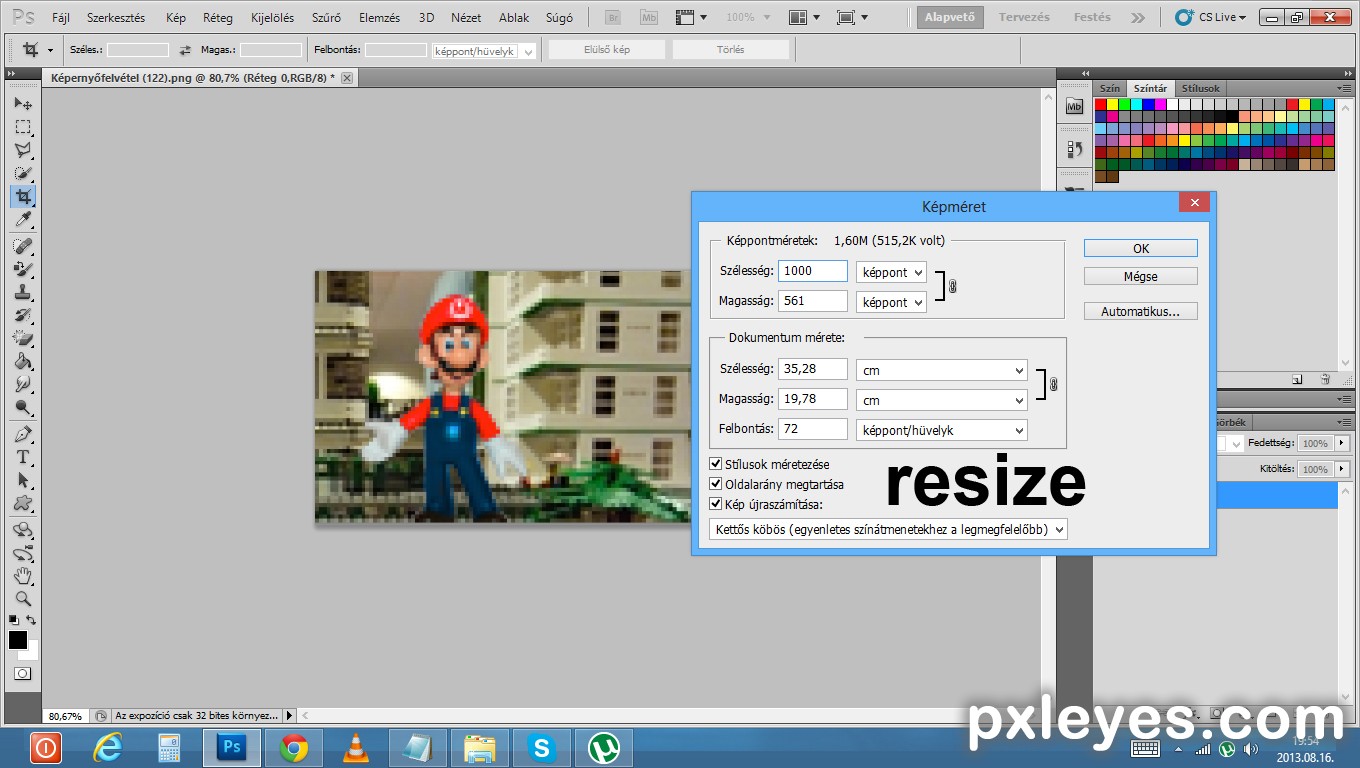Open dialog Felbontás képpont/hüvelyk dropdown
This screenshot has width=1360, height=768.
click(x=942, y=430)
